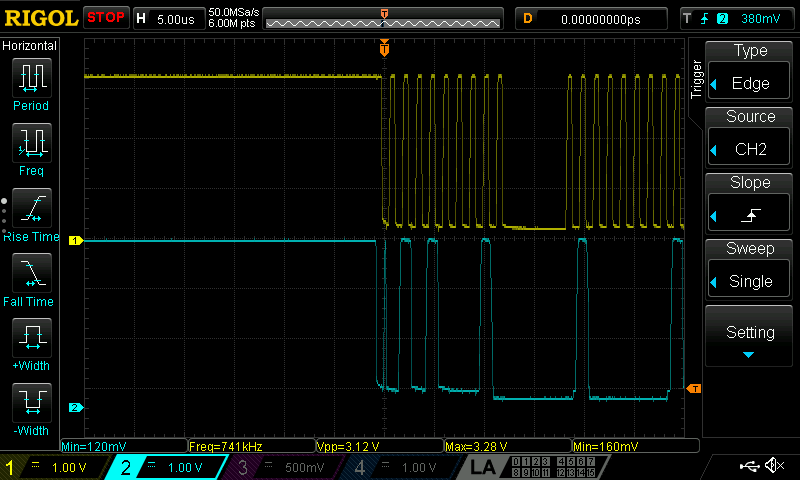This screenshot has height=480, width=800.
Task: Click the STOP run status indicator
Action: pyautogui.click(x=106, y=17)
